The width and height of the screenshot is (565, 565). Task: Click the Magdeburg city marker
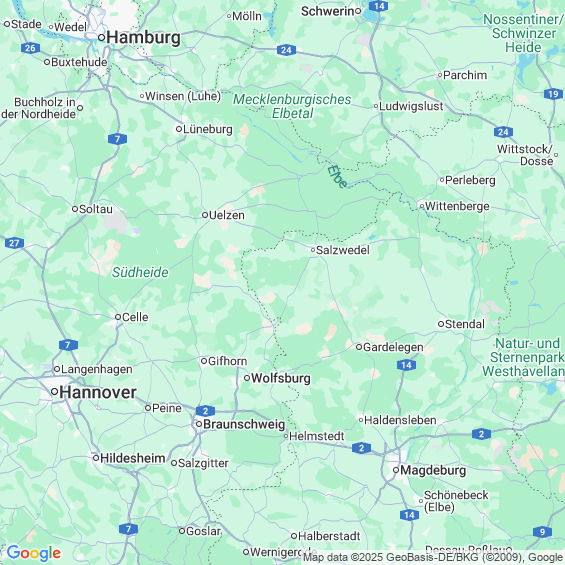(396, 470)
